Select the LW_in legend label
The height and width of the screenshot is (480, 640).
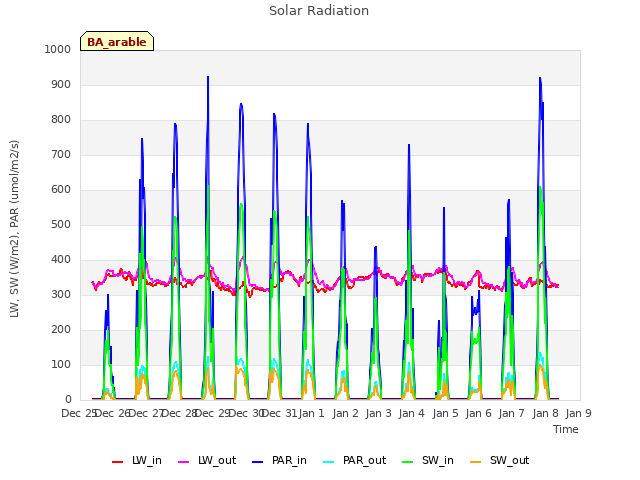pyautogui.click(x=147, y=461)
